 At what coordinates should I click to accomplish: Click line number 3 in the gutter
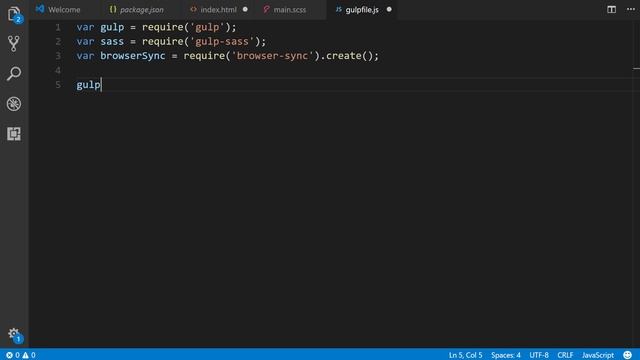(58, 56)
